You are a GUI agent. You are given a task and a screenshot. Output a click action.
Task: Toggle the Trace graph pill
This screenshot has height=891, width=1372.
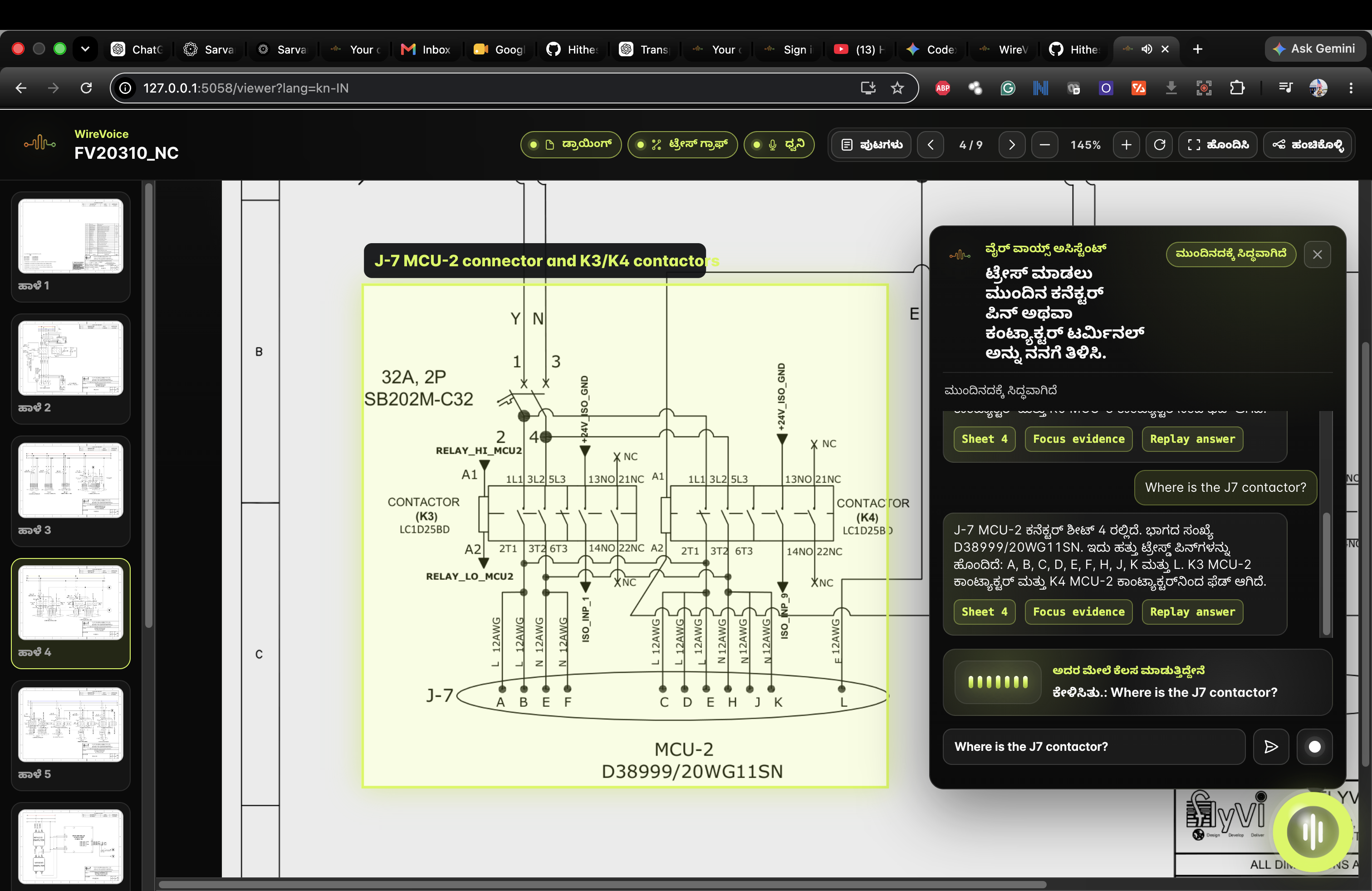682,145
